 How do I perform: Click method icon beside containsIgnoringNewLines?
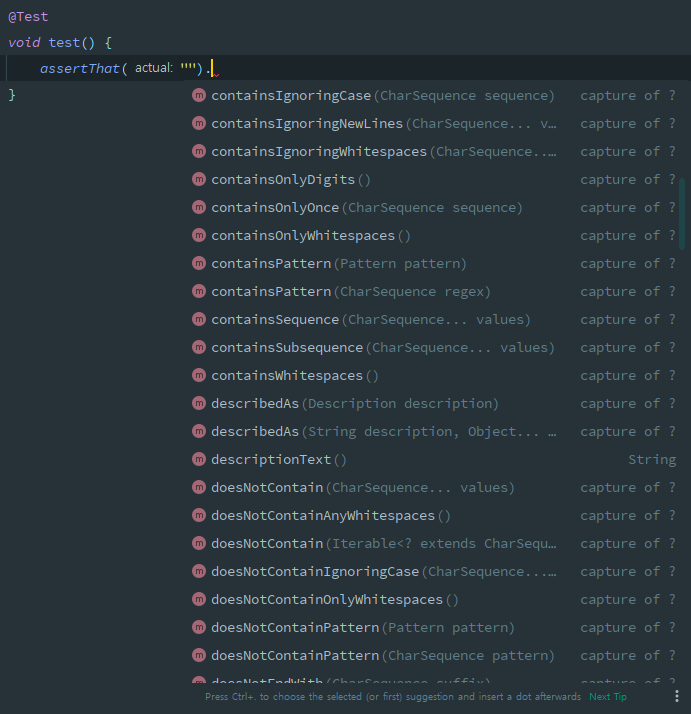(x=199, y=123)
